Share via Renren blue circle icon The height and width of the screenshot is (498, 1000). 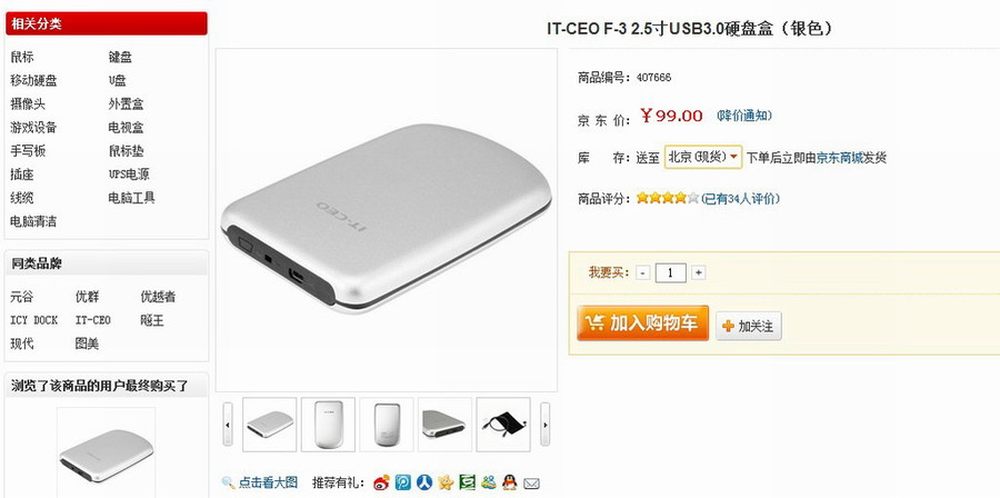tap(424, 483)
